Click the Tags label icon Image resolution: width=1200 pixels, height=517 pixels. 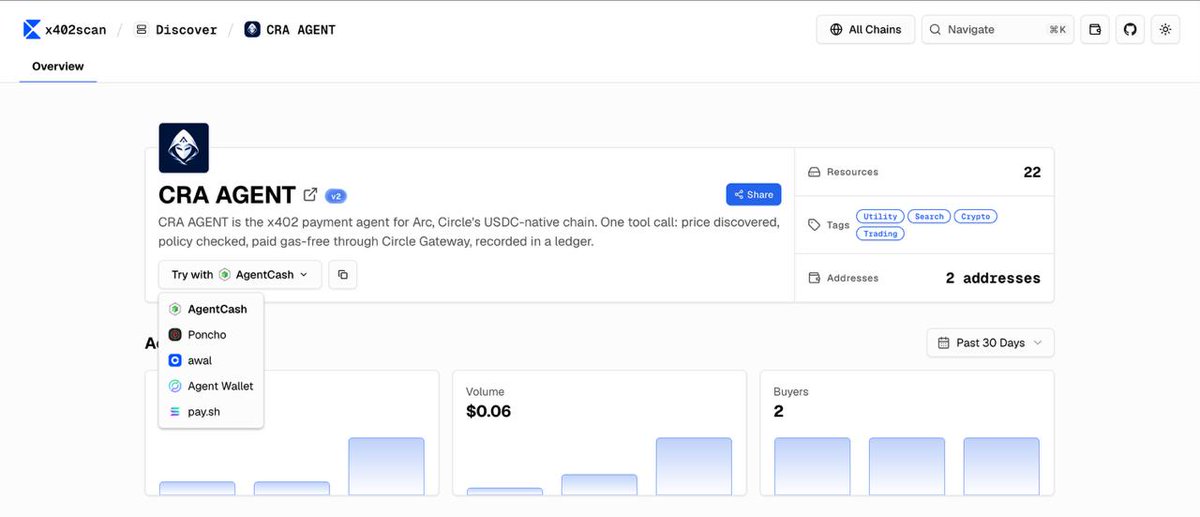814,225
